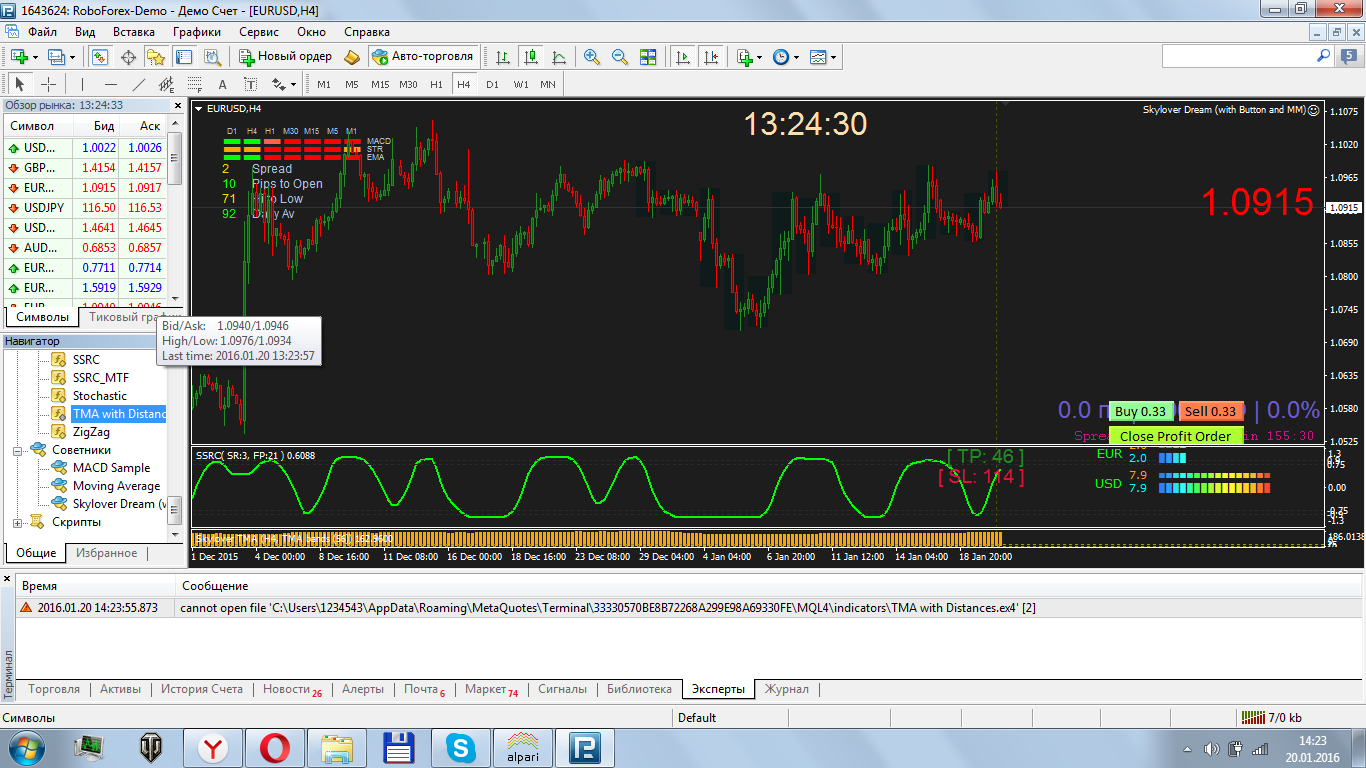The image size is (1366, 768).
Task: Switch to the Журнал tab
Action: (x=787, y=689)
